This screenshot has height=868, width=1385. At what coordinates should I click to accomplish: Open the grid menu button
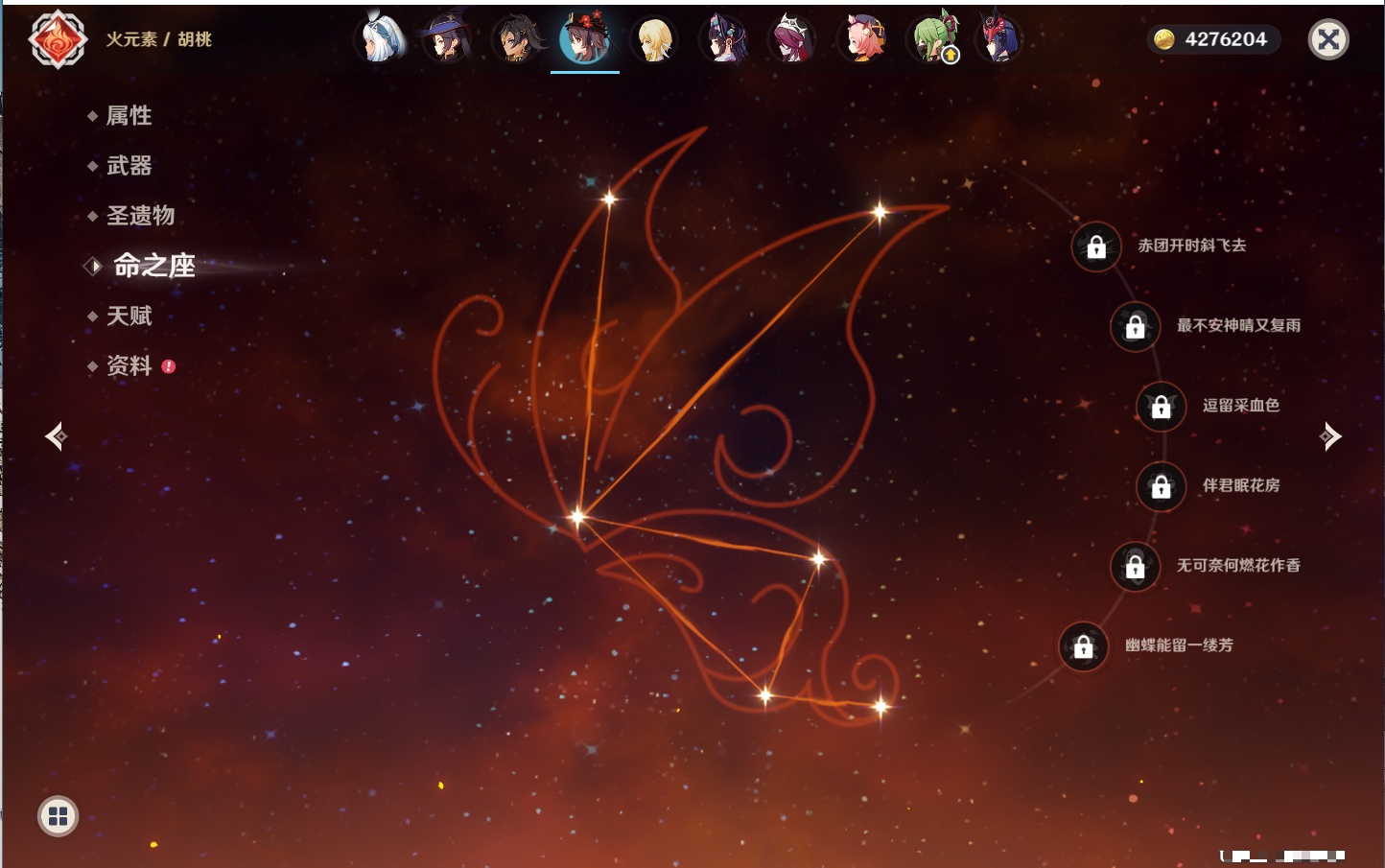click(58, 816)
